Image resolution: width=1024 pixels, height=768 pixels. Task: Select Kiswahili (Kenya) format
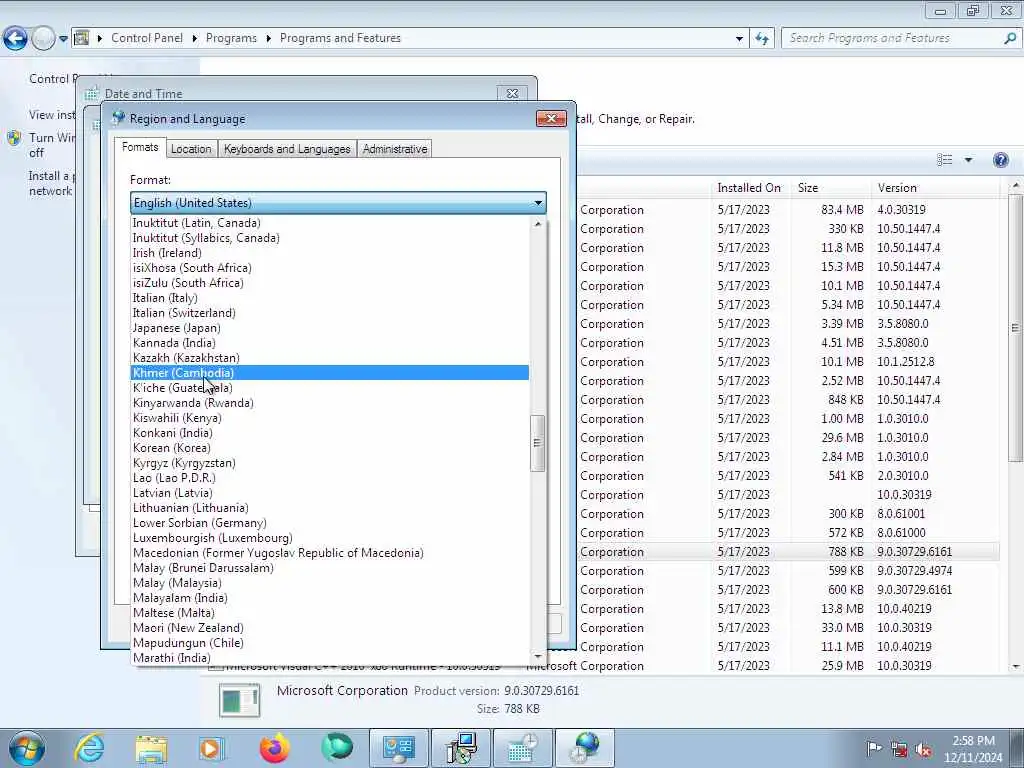tap(330, 418)
